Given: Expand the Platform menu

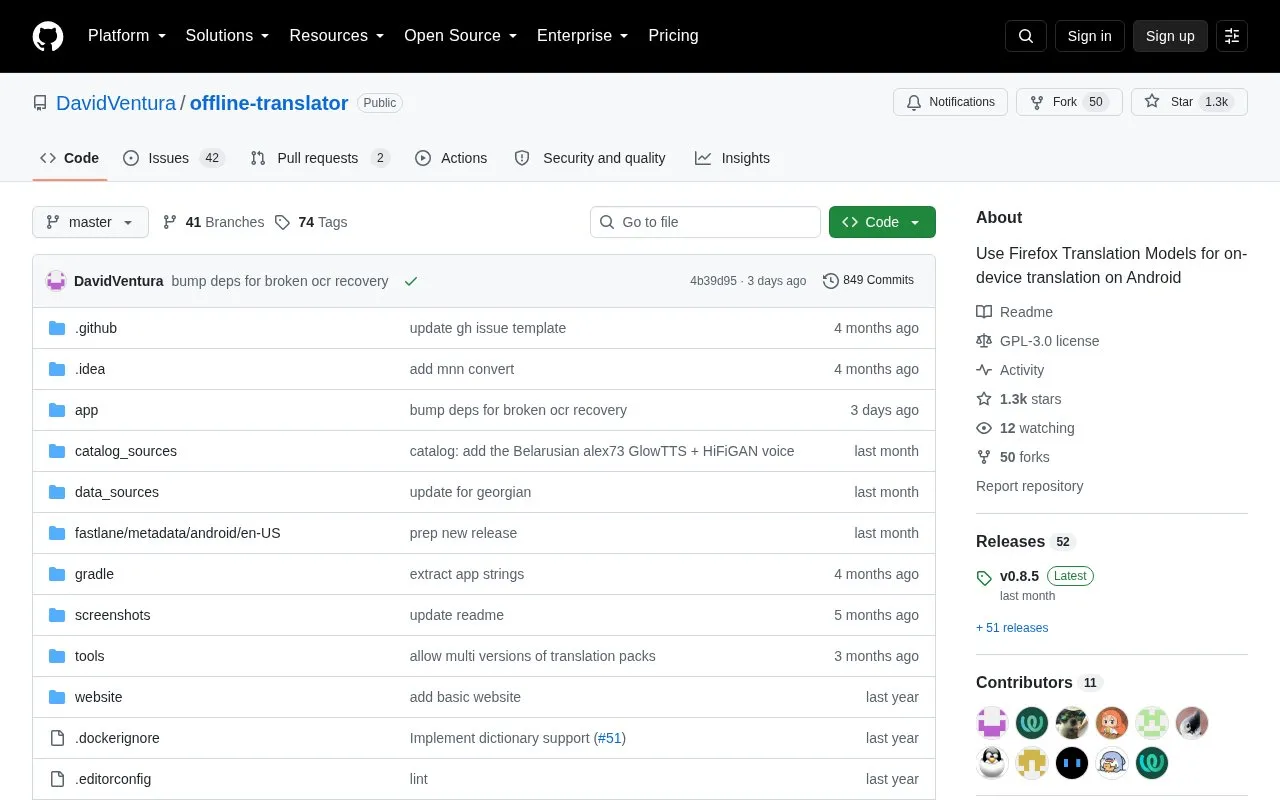Looking at the screenshot, I should 127,36.
